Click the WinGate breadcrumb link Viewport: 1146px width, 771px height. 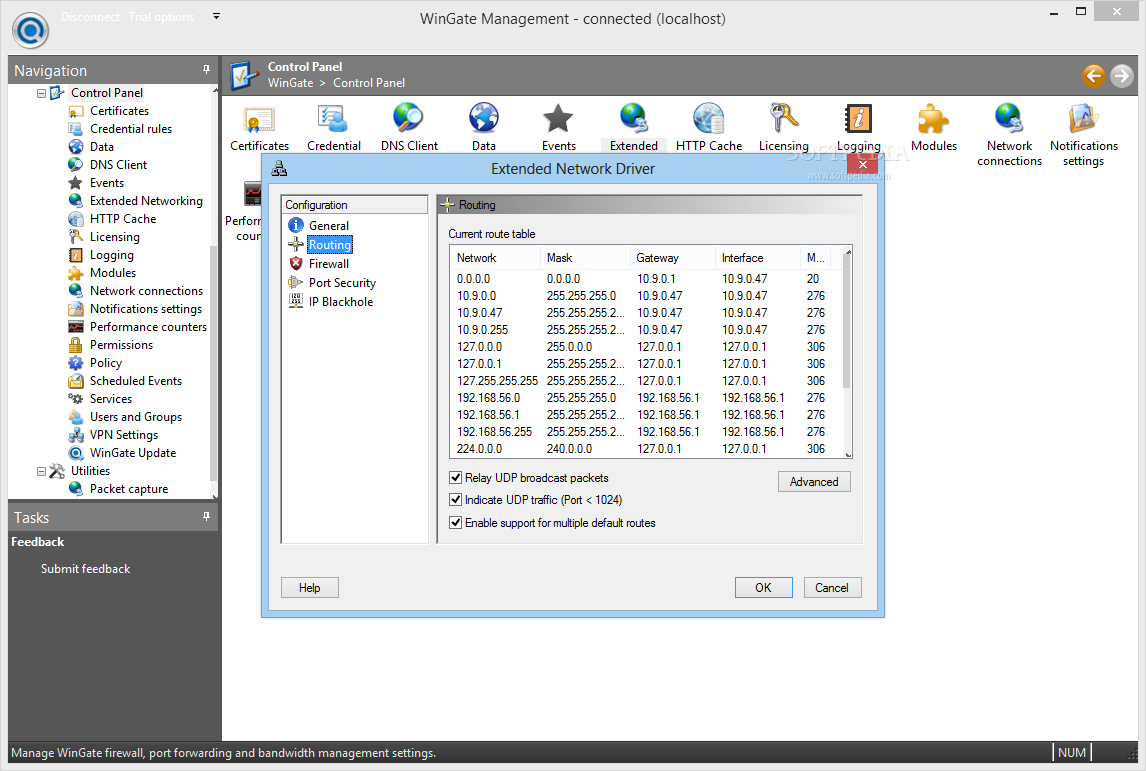[x=290, y=83]
